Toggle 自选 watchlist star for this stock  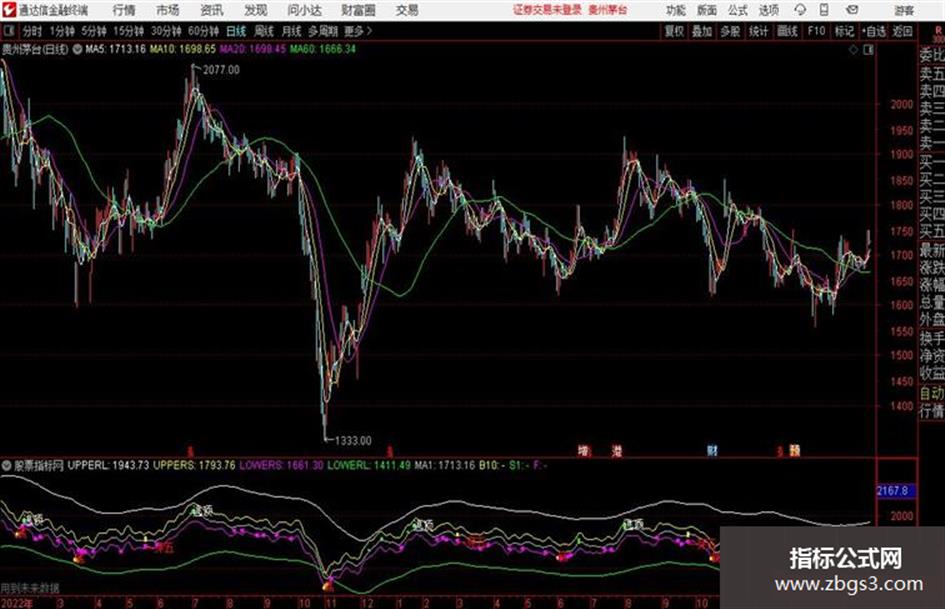click(x=873, y=31)
